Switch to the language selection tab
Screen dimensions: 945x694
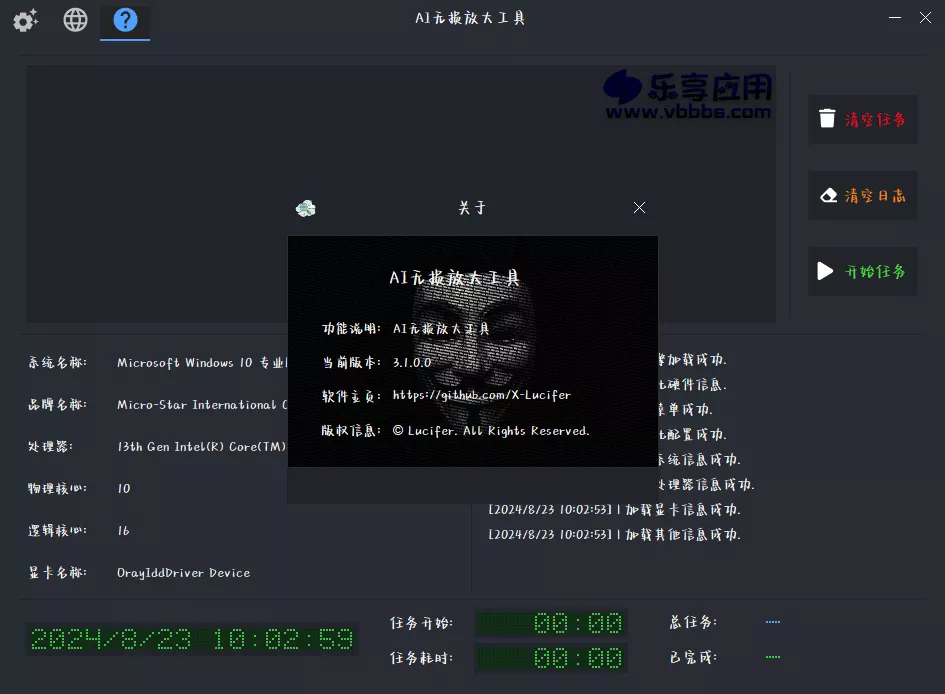tap(74, 18)
